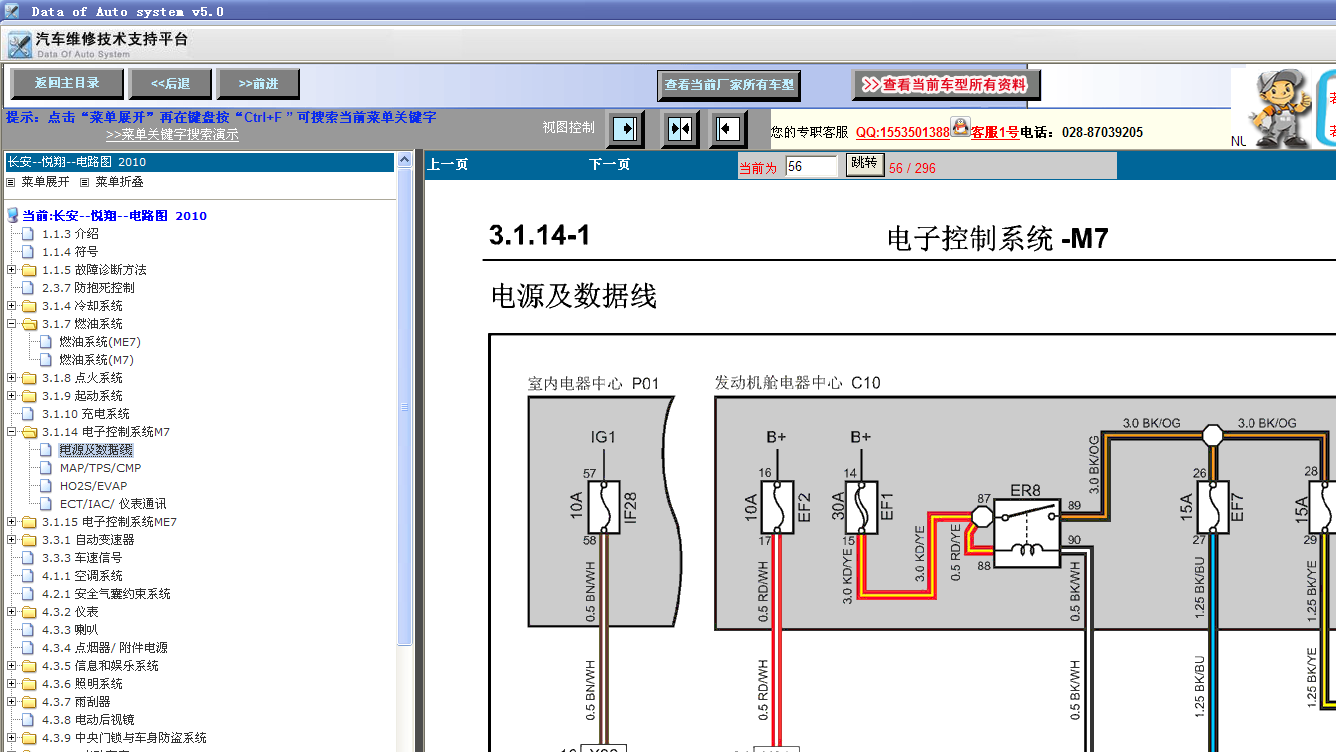Expand the 4.3.9 中央门锁与车身防盗系统 node
Viewport: 1336px width, 752px height.
click(11, 737)
